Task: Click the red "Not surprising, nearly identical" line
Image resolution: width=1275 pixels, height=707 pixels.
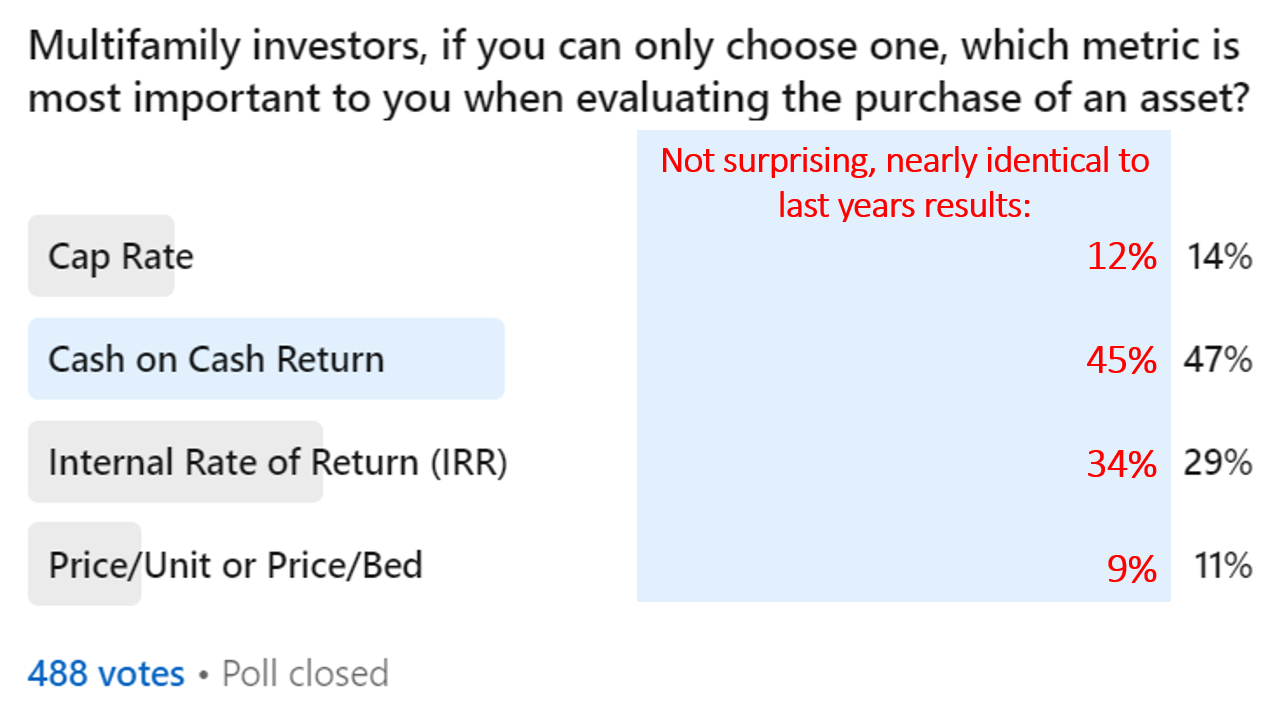Action: tap(905, 160)
